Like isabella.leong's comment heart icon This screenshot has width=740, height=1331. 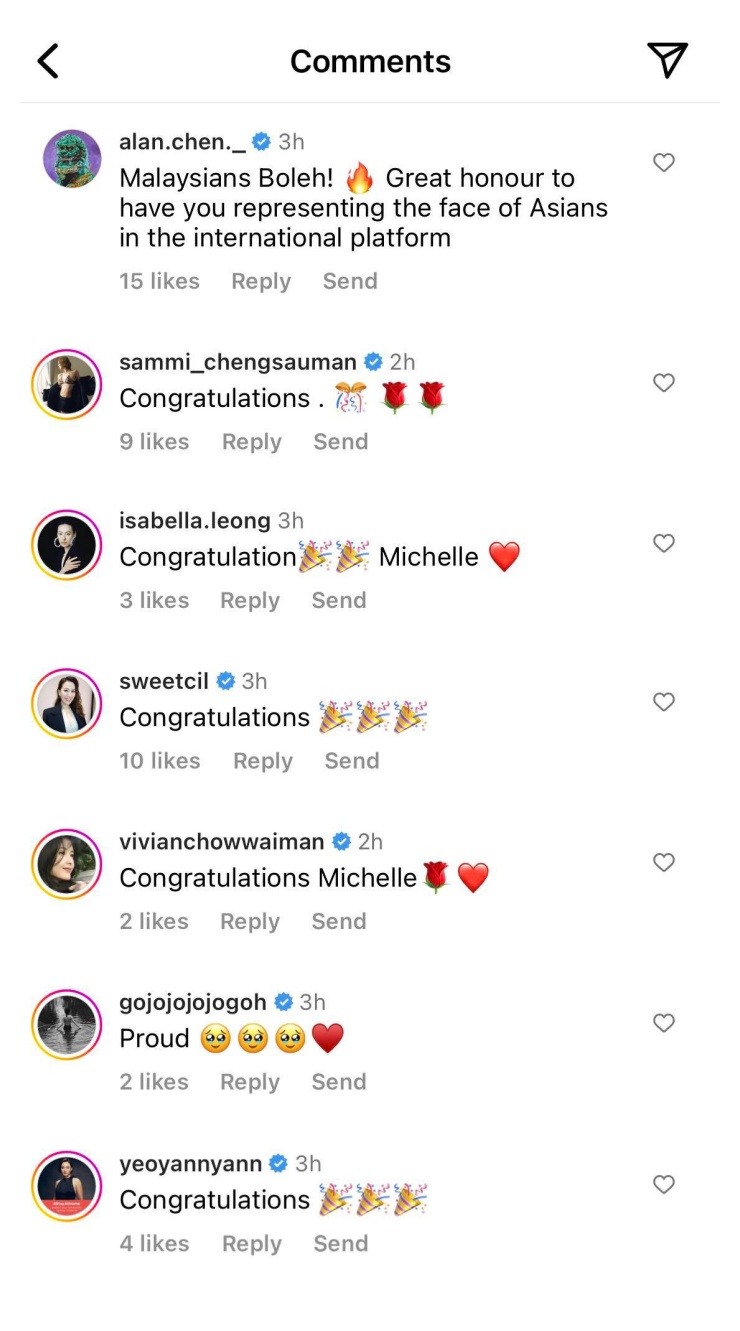click(664, 543)
